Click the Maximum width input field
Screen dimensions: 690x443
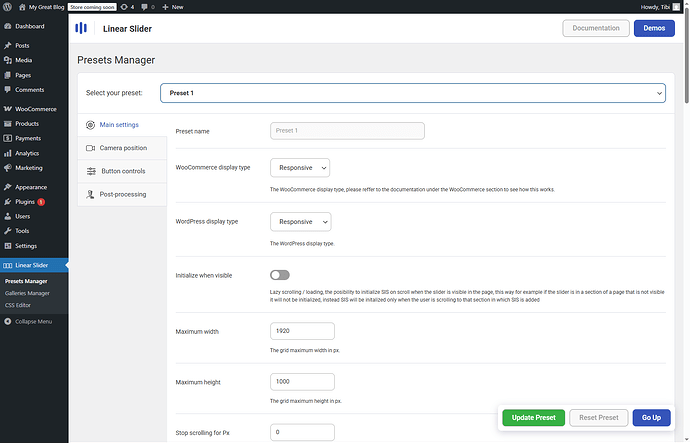click(302, 331)
